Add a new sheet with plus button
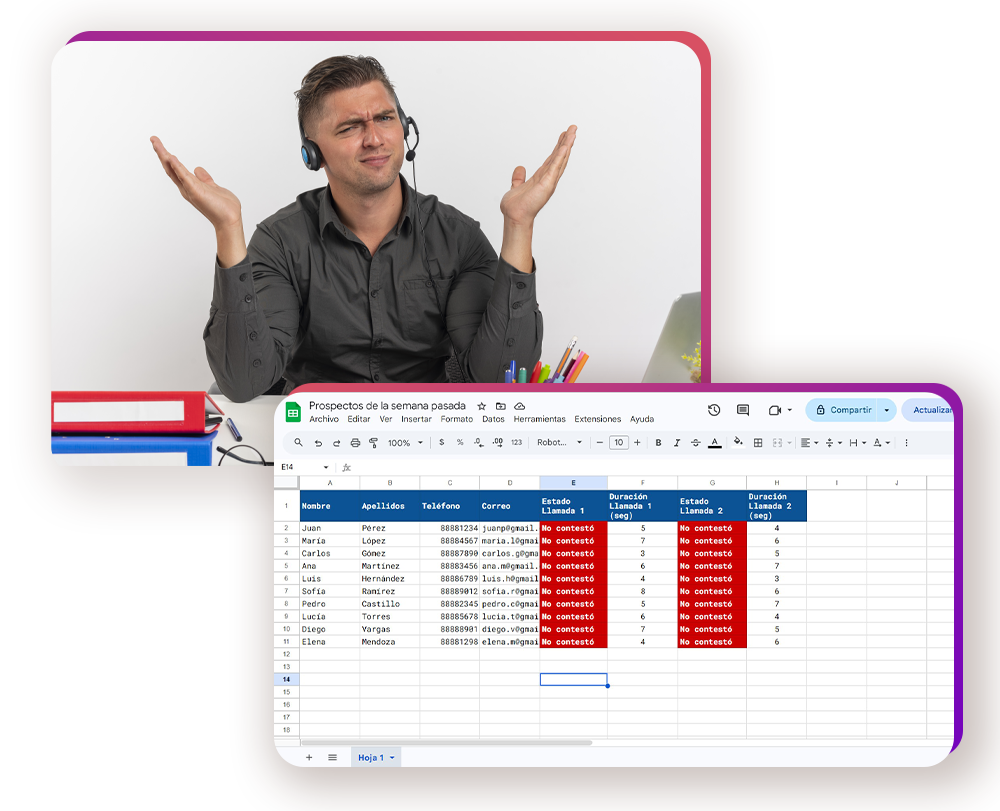1000x811 pixels. (x=308, y=758)
